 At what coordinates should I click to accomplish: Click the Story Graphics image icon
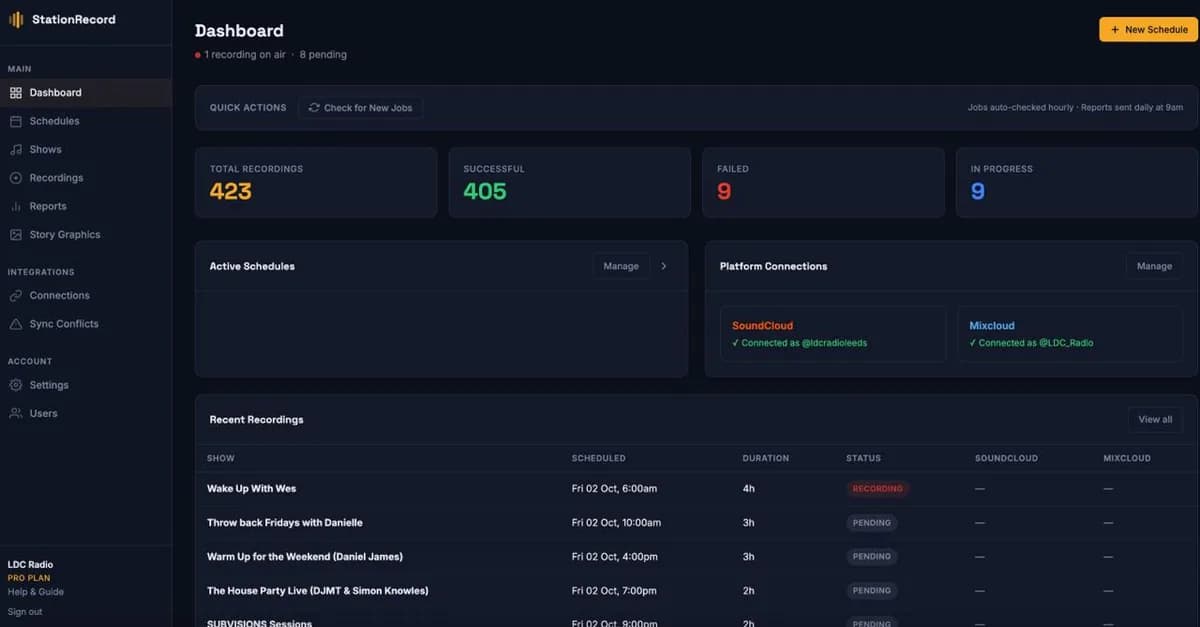tap(16, 235)
